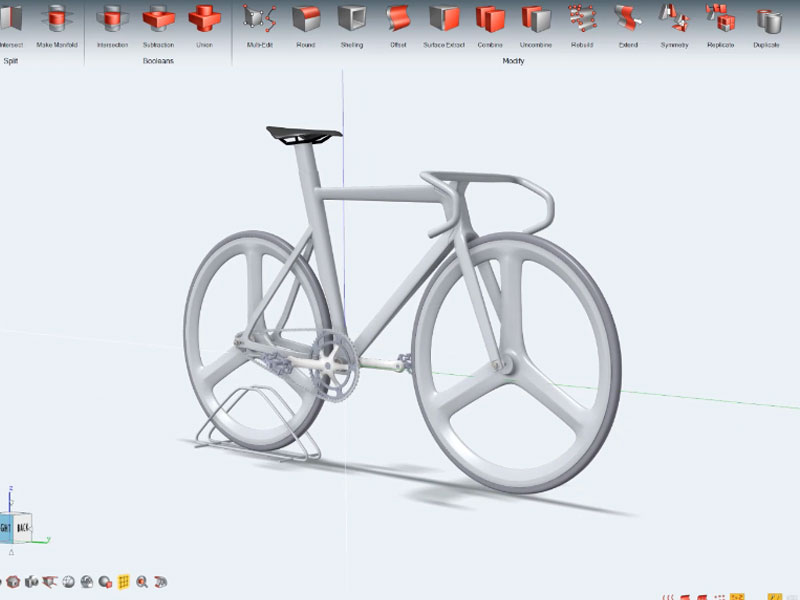Apply the Subtraction boolean tool
Screen dimensions: 800x600
coord(158,22)
